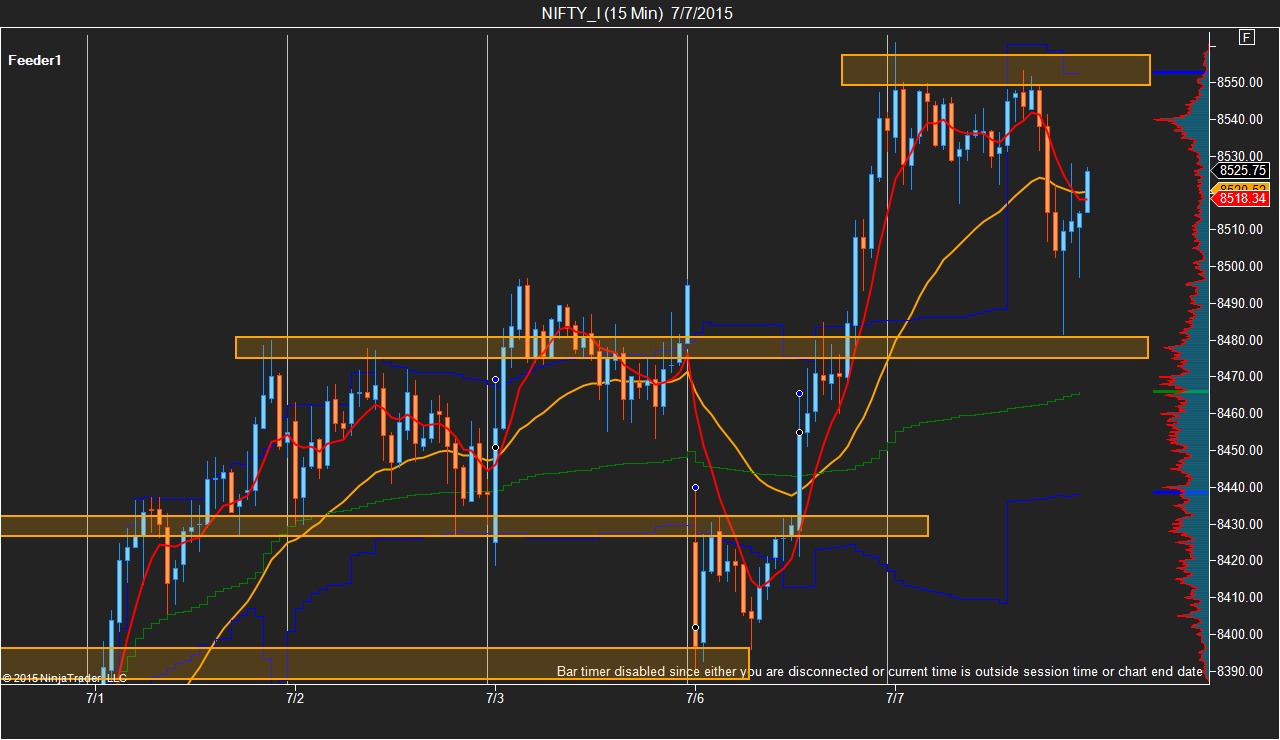The image size is (1280, 740).
Task: Click the 7/1 date label
Action: point(95,698)
